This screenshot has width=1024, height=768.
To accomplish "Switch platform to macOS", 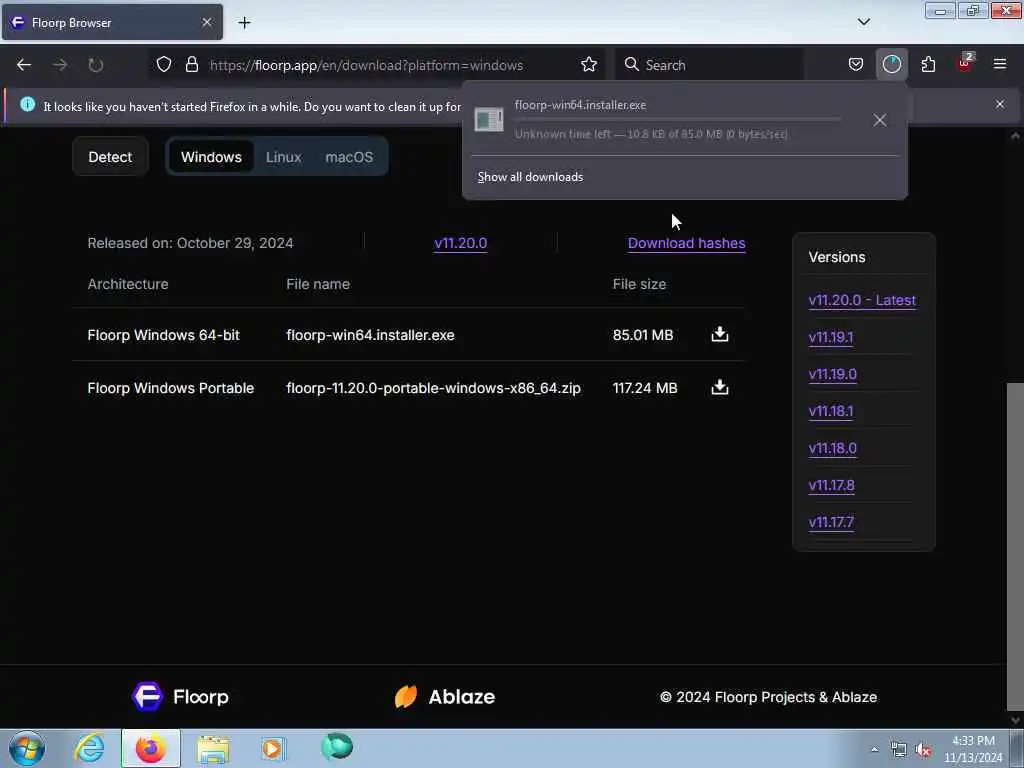I will tap(349, 157).
